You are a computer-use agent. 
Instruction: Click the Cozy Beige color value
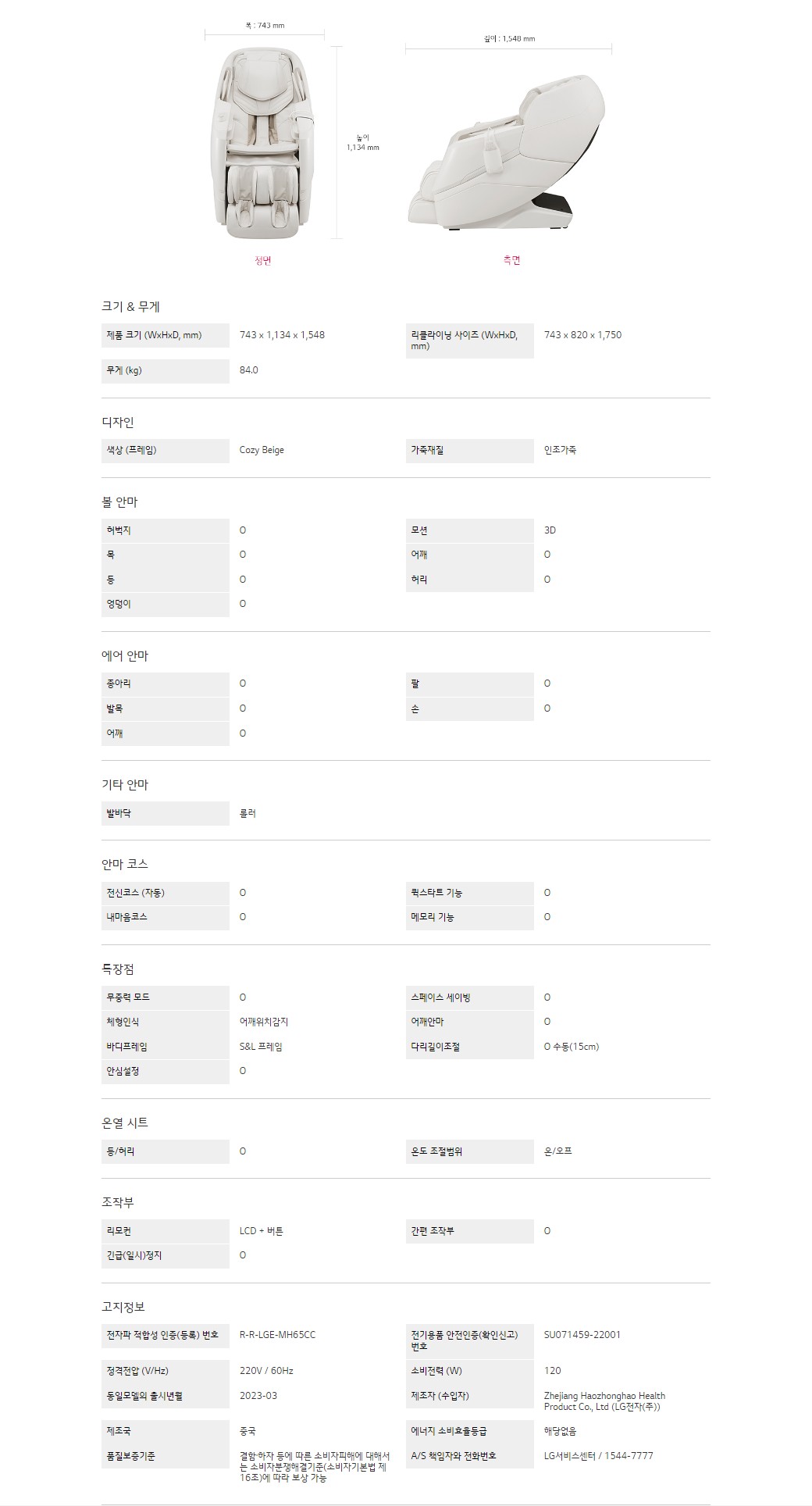[x=262, y=450]
